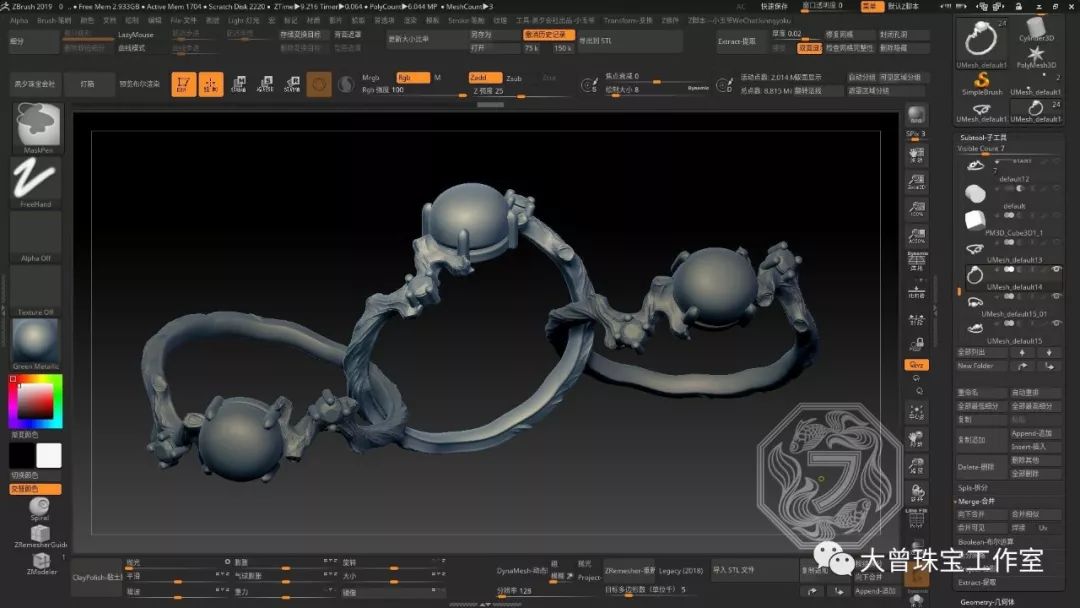Screen dimensions: 1080x608
Task: Click the Append button
Action: coord(1035,433)
